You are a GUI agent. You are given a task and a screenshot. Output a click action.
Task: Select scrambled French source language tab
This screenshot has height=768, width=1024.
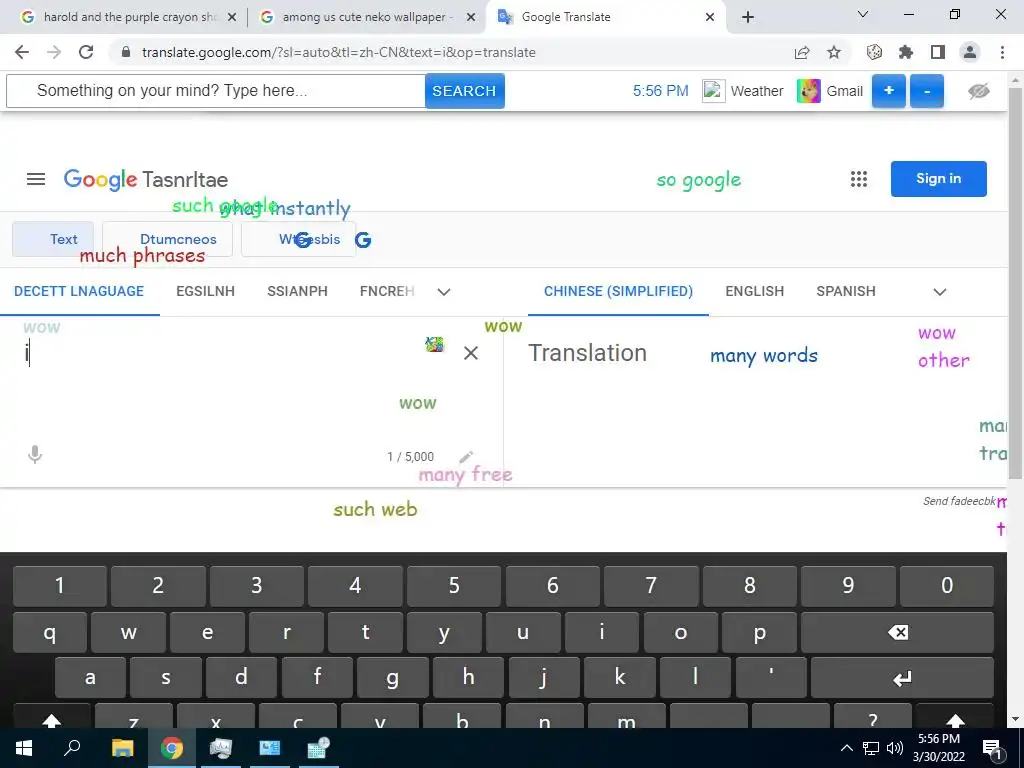coord(387,291)
